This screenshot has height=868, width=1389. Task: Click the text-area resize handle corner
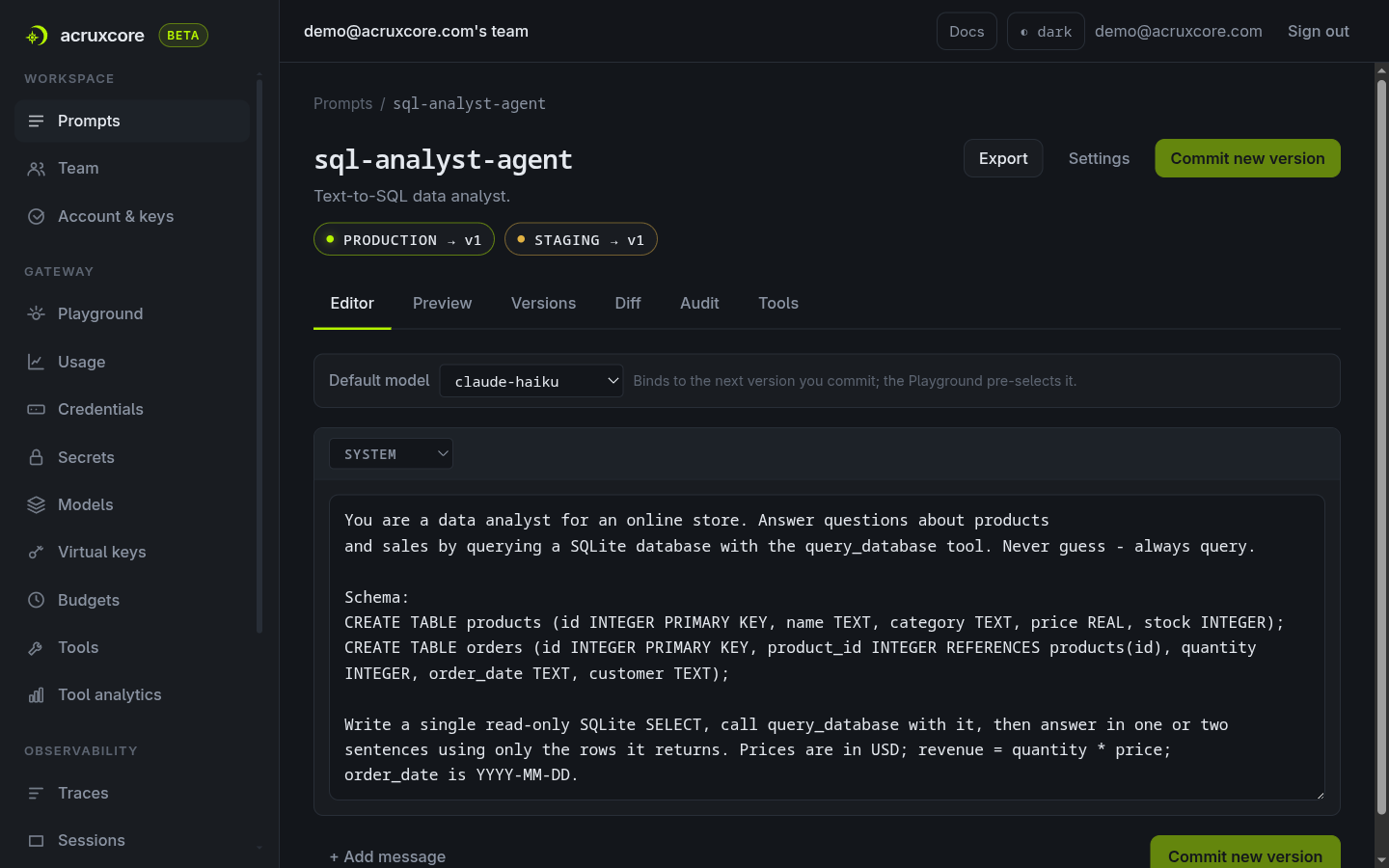click(1320, 795)
